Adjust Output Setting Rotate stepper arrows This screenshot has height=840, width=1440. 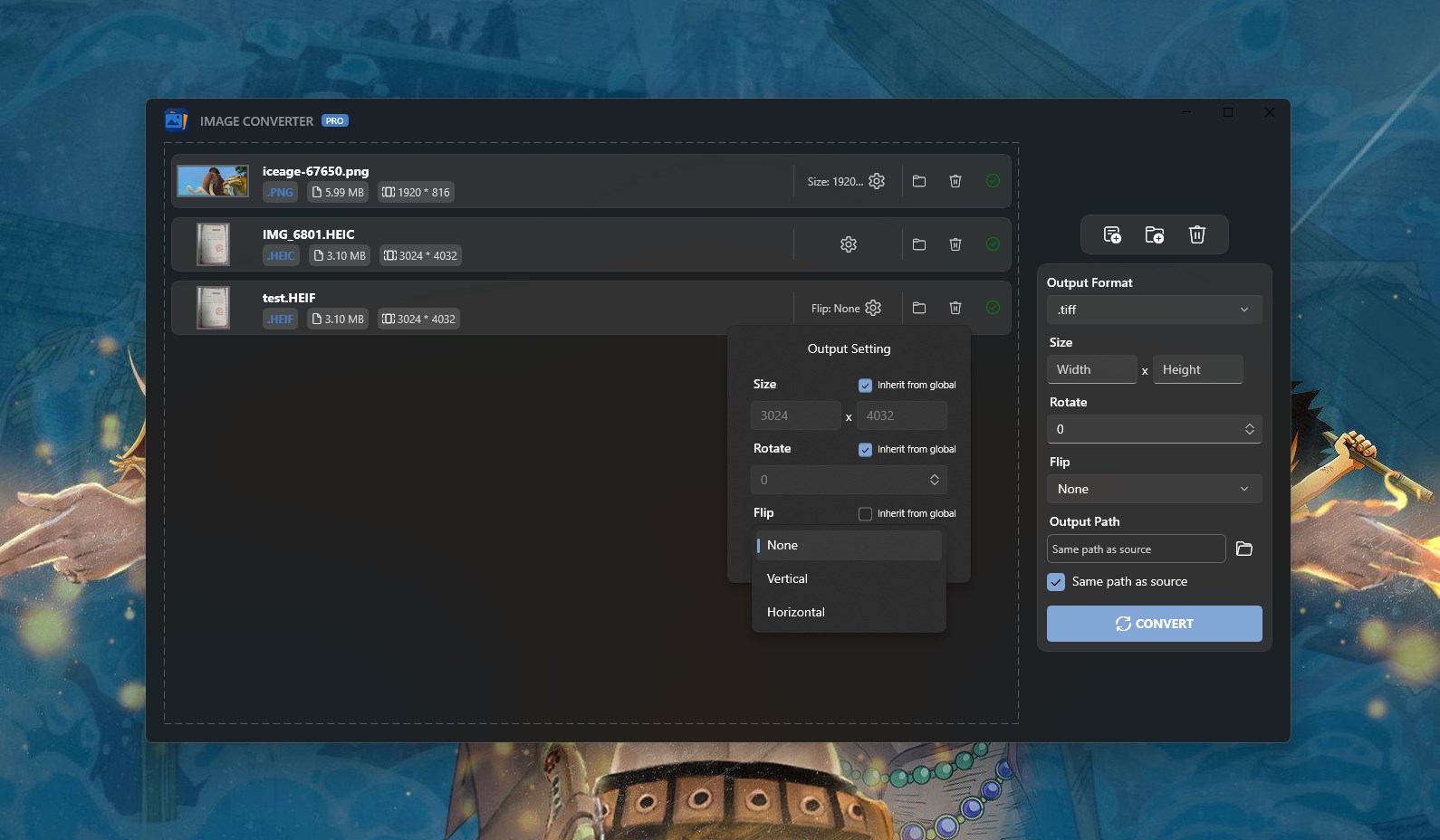click(x=935, y=480)
